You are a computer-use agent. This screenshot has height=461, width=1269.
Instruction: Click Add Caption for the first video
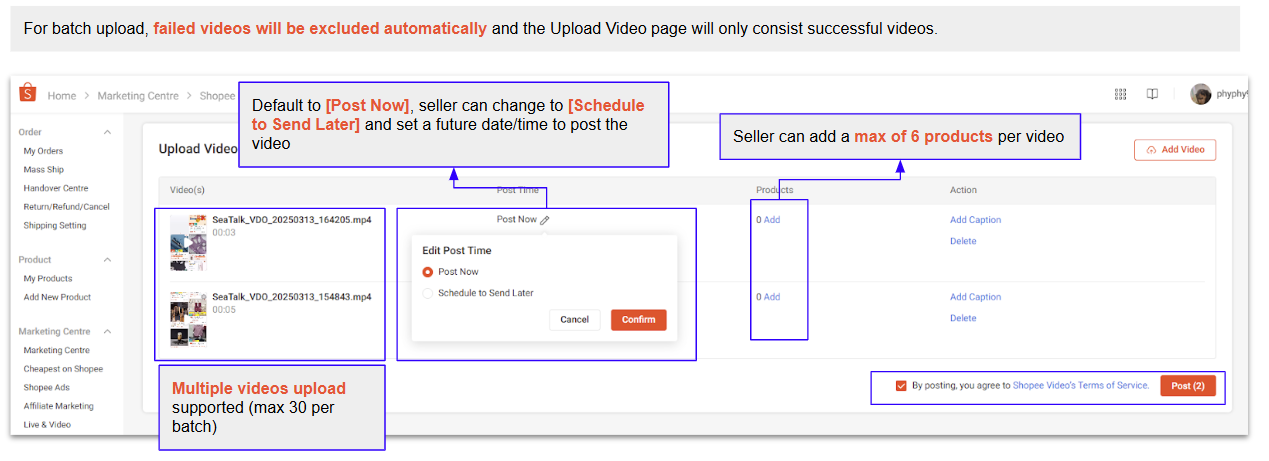click(975, 220)
